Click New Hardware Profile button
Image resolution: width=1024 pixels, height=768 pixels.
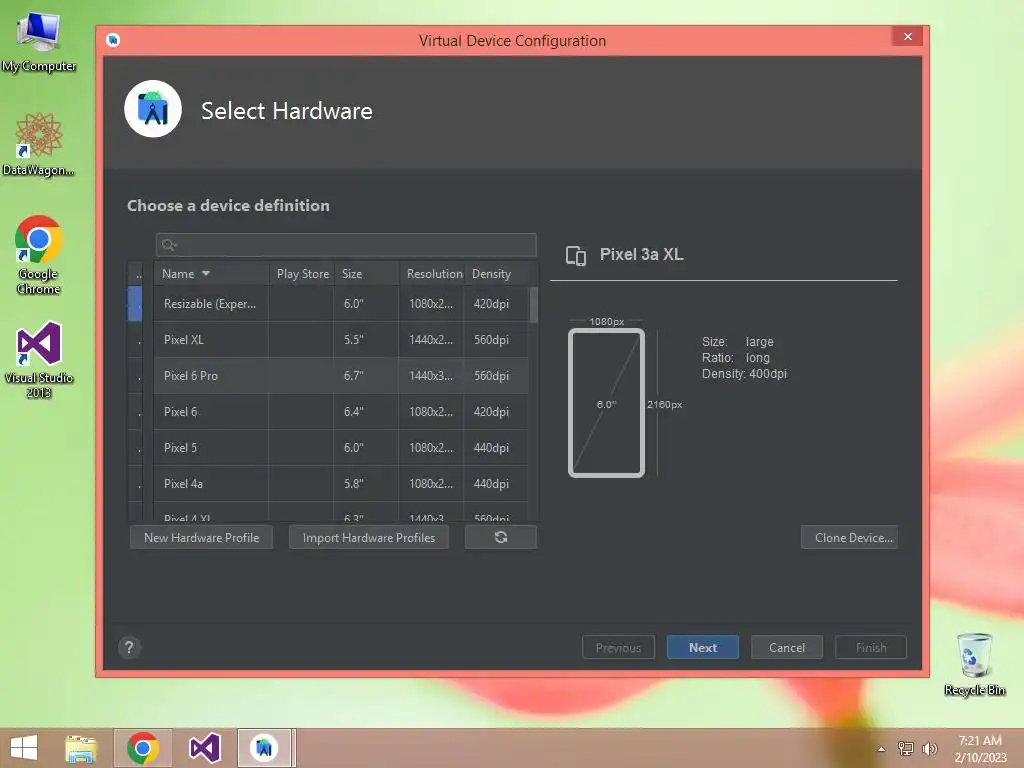(201, 537)
